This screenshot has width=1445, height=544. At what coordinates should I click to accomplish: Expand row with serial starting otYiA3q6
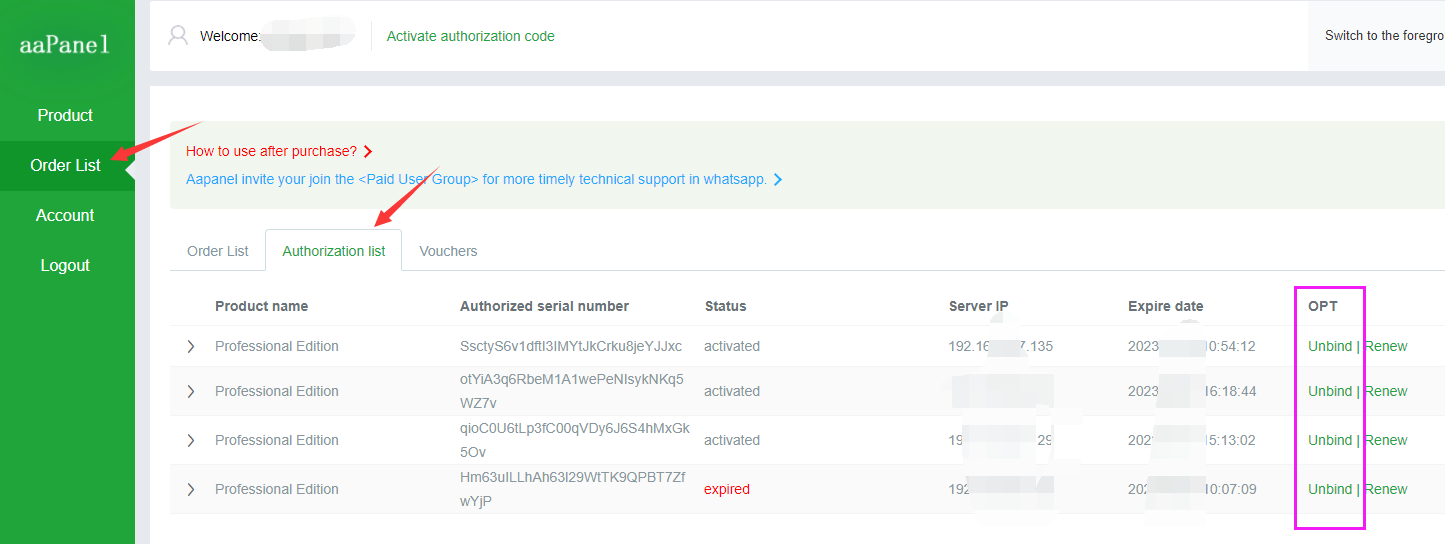191,391
